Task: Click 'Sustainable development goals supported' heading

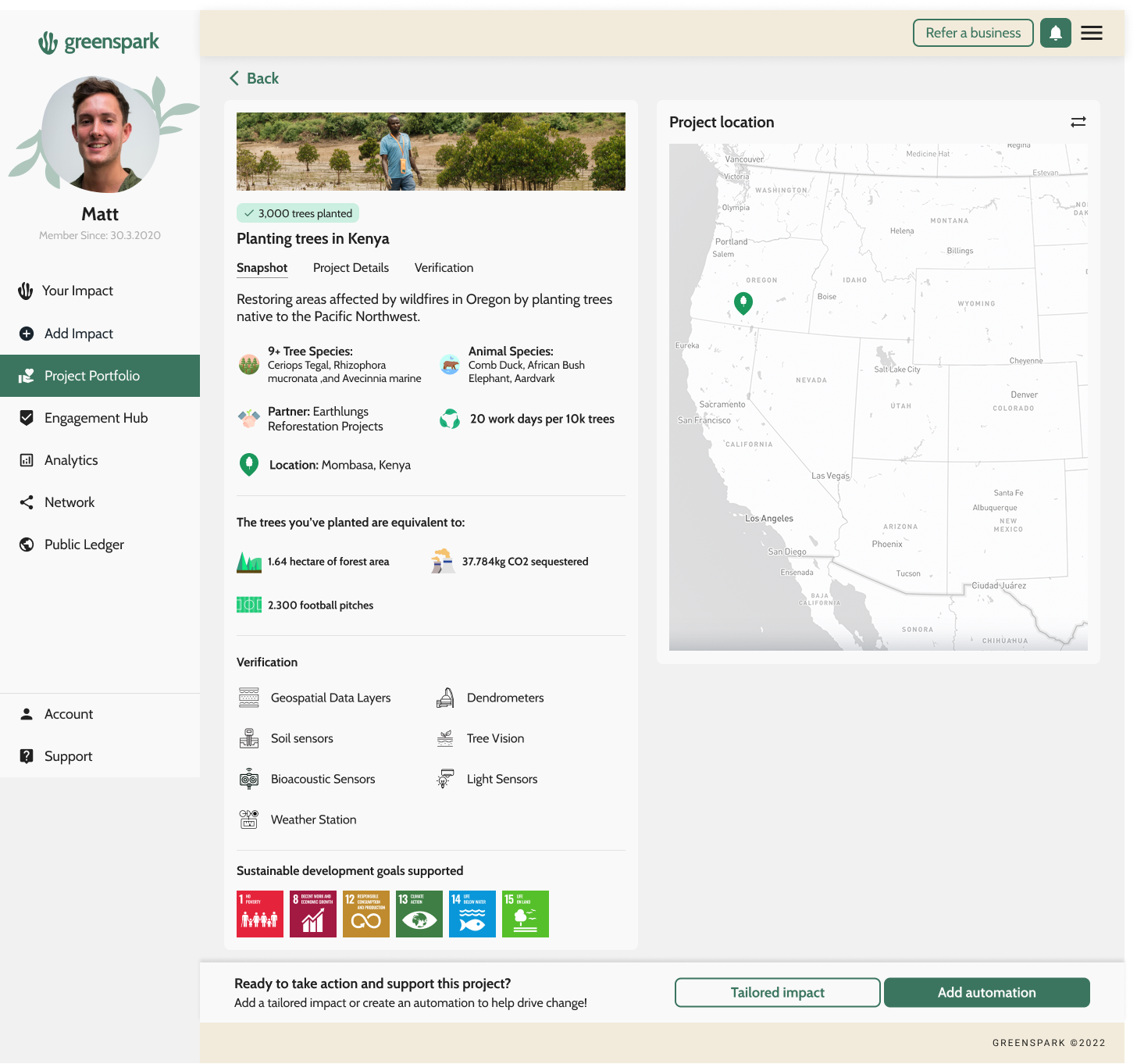Action: click(350, 871)
